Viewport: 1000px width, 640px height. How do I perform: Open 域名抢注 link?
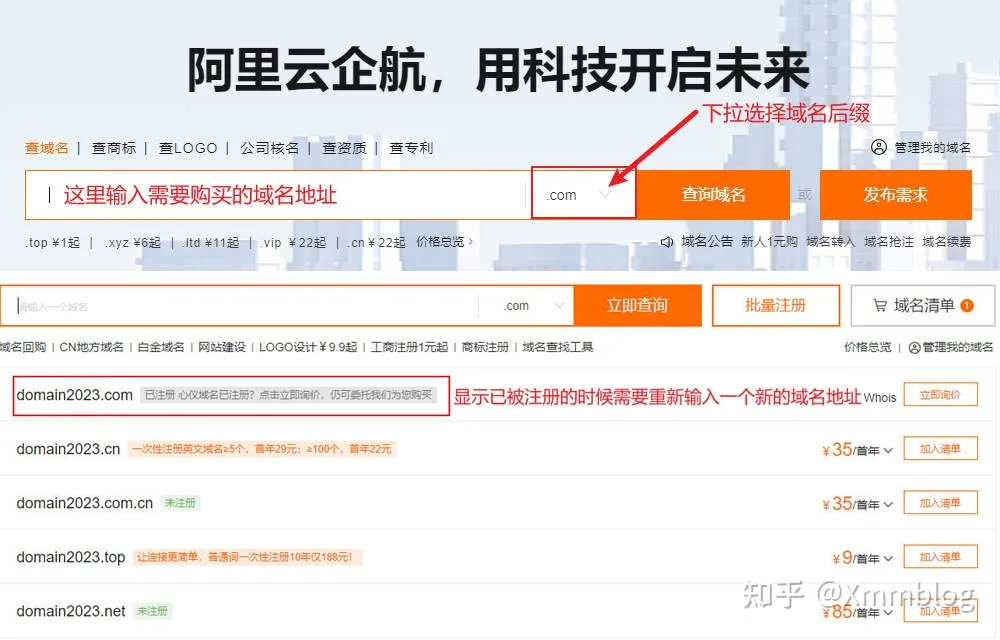tap(888, 242)
